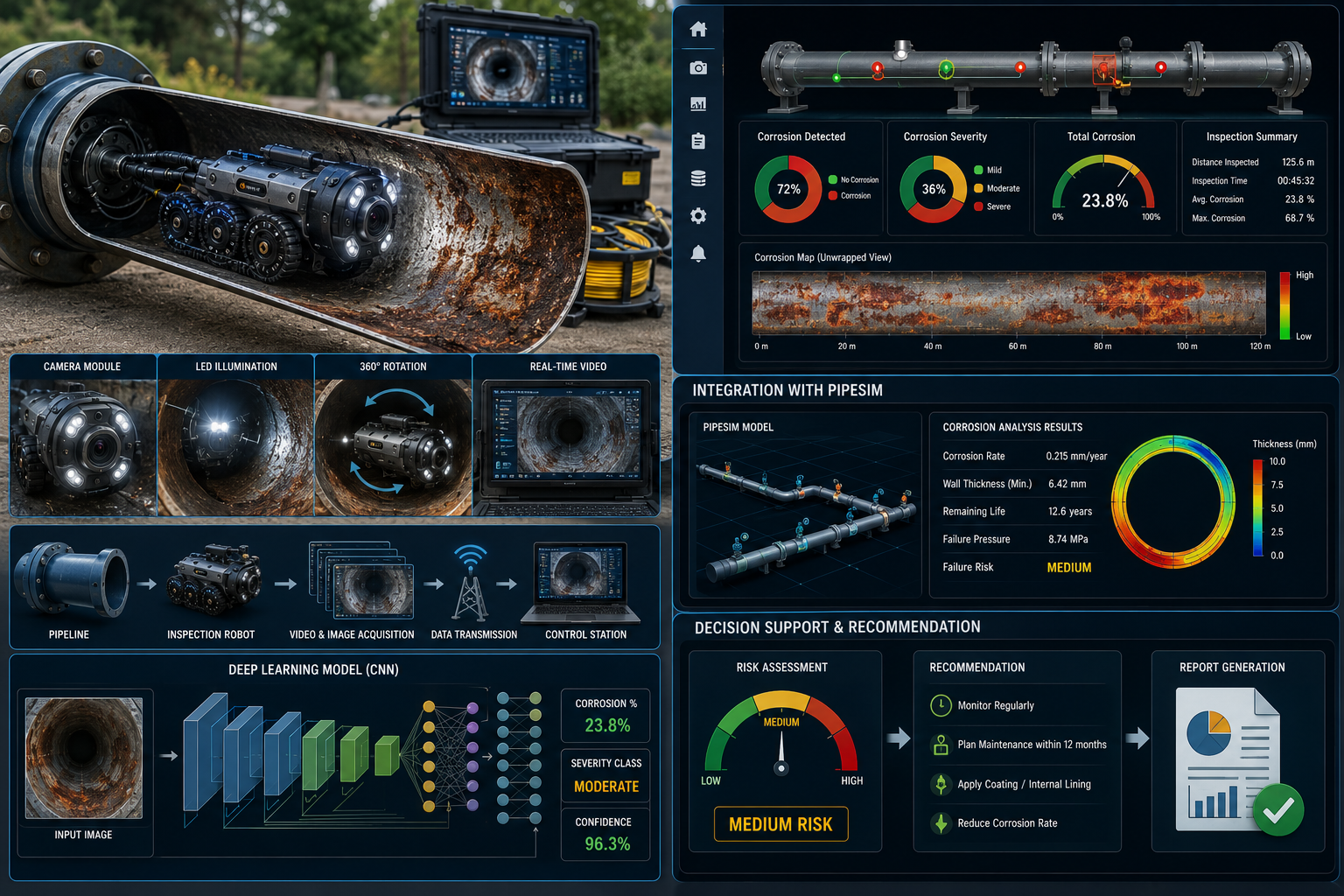Screen dimensions: 1344x896
Task: Open the settings gear sidebar icon
Action: point(698,216)
